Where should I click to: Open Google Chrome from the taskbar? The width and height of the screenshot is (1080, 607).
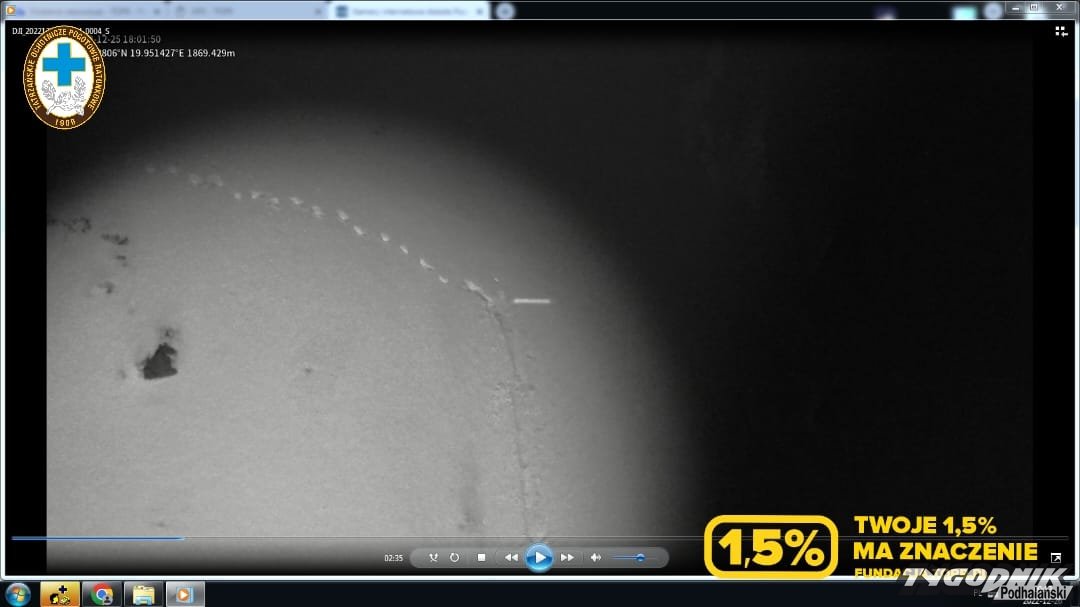coord(101,594)
